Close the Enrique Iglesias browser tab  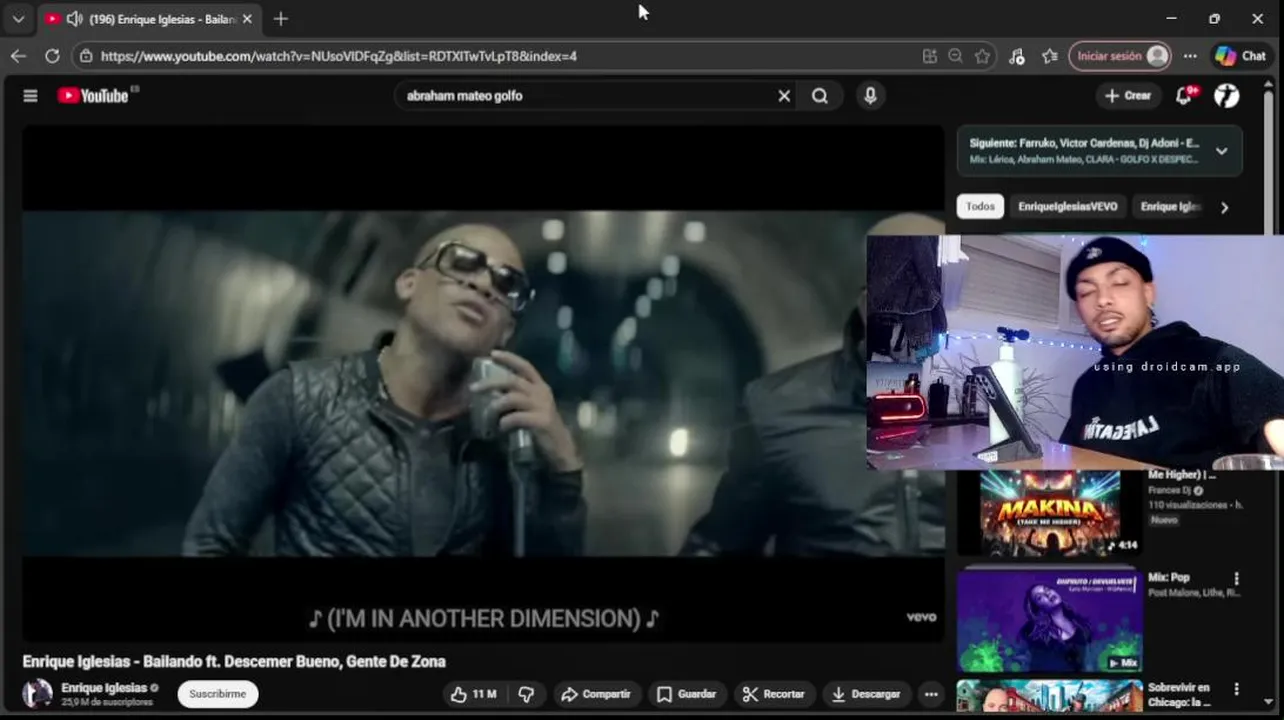click(247, 19)
